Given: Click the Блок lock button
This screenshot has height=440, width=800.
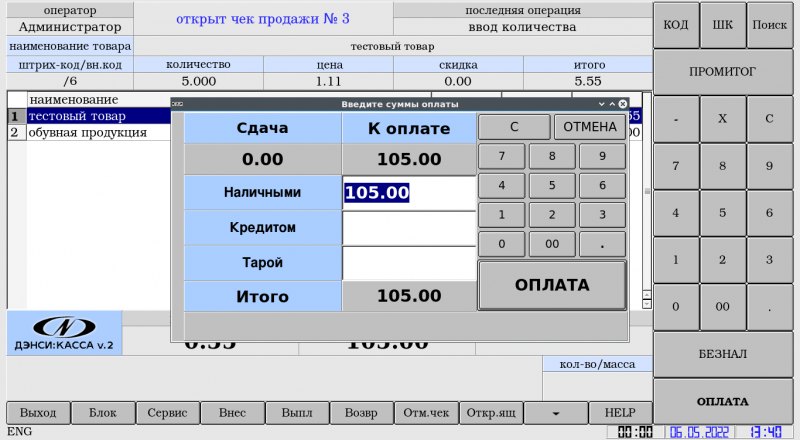Looking at the screenshot, I should [x=103, y=413].
